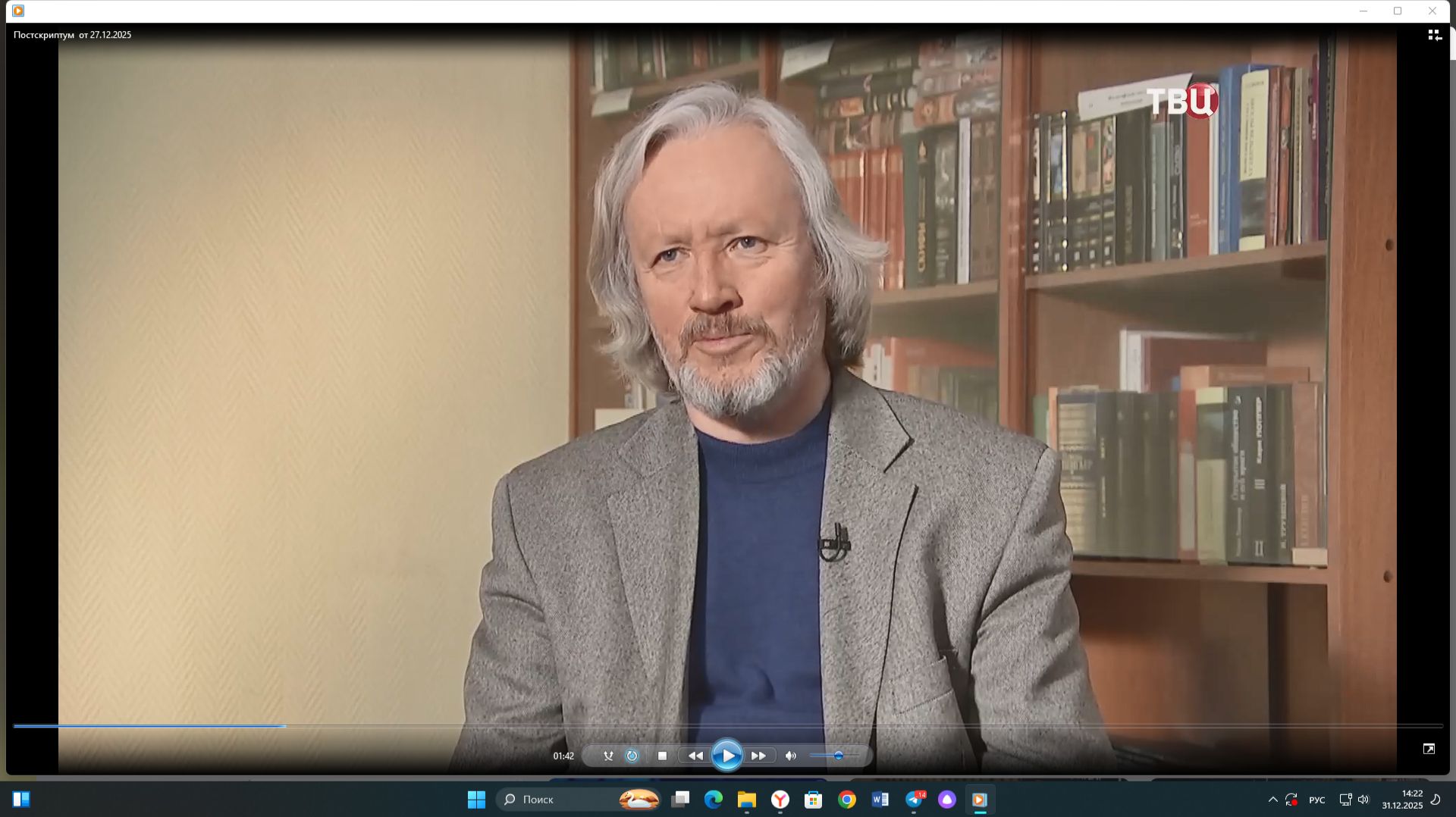
Task: Close the Media Player window
Action: pyautogui.click(x=1432, y=11)
